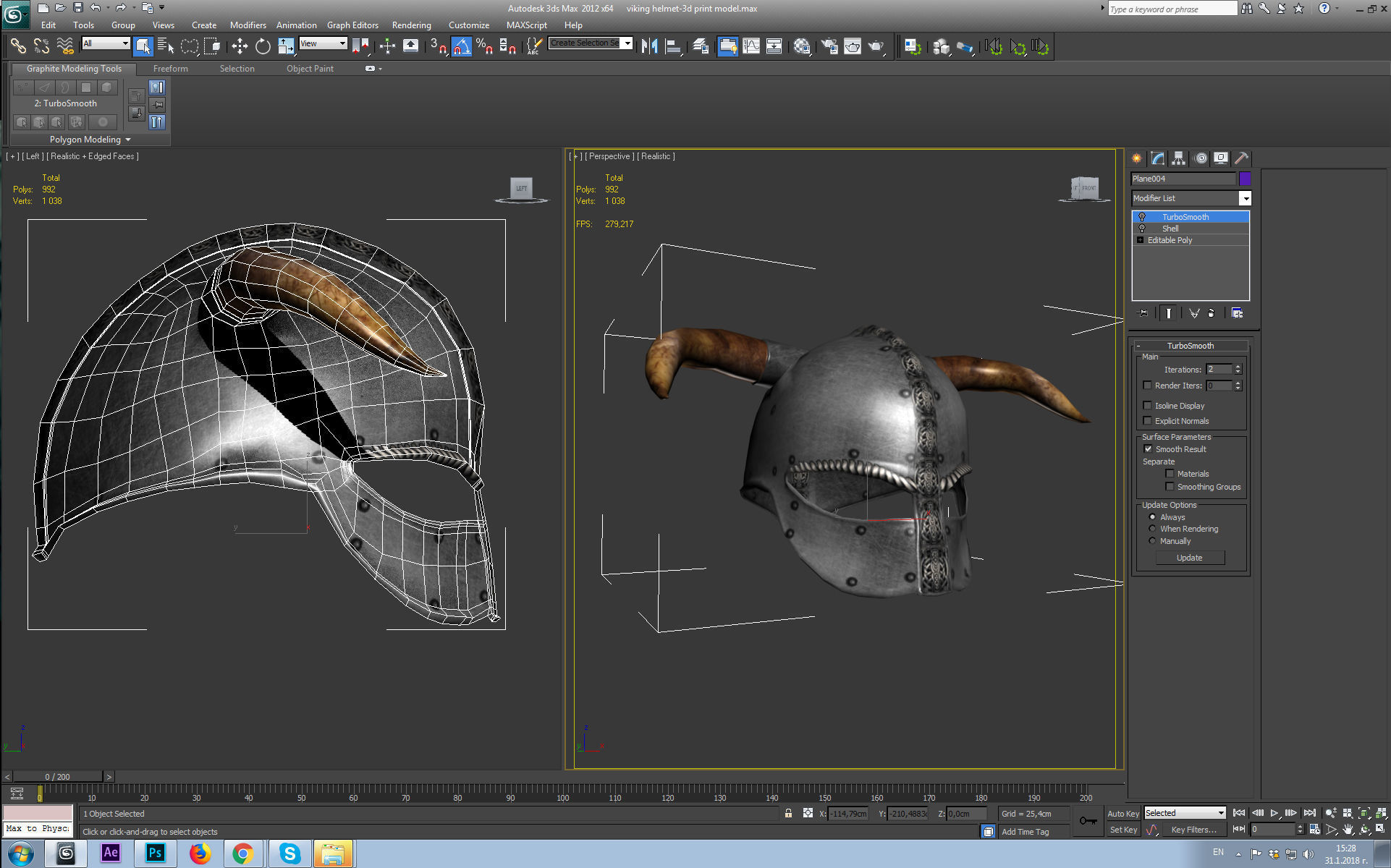This screenshot has height=868, width=1391.
Task: Uncheck the Smooth Result checkbox
Action: pos(1148,449)
